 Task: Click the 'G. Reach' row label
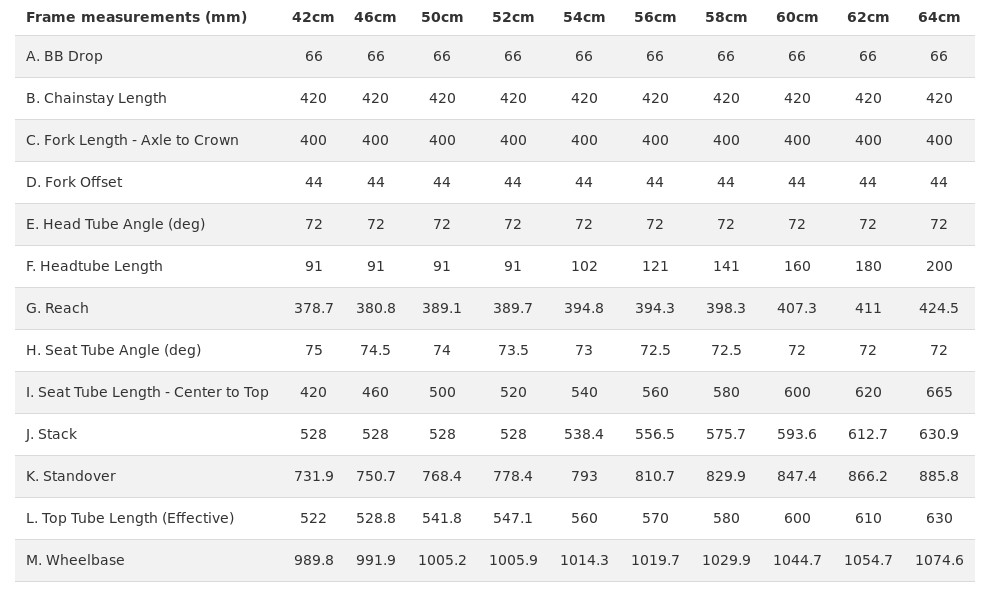click(x=57, y=308)
